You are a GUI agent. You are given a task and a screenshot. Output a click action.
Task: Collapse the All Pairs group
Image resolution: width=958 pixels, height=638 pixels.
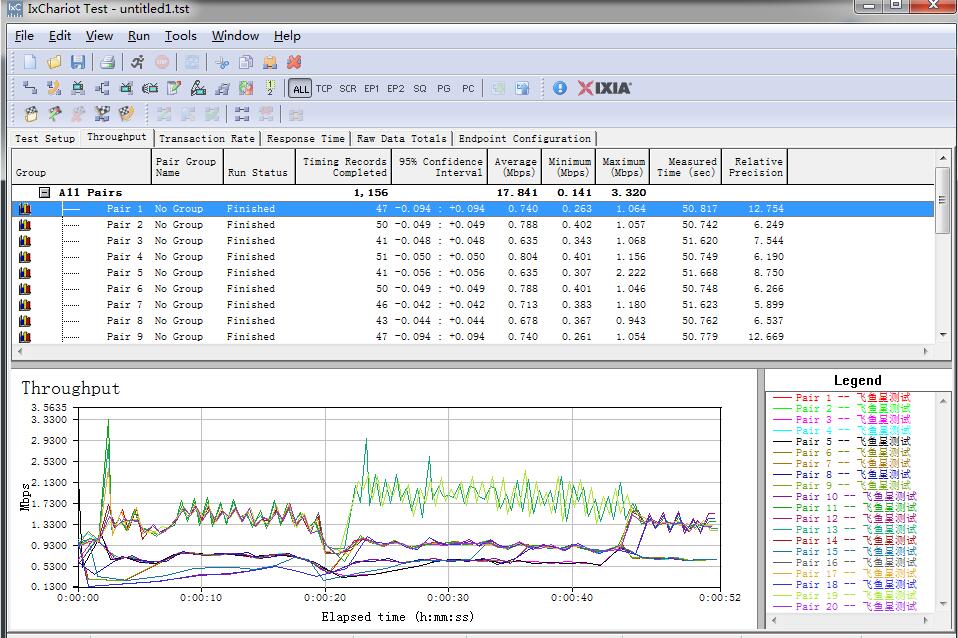tap(44, 192)
